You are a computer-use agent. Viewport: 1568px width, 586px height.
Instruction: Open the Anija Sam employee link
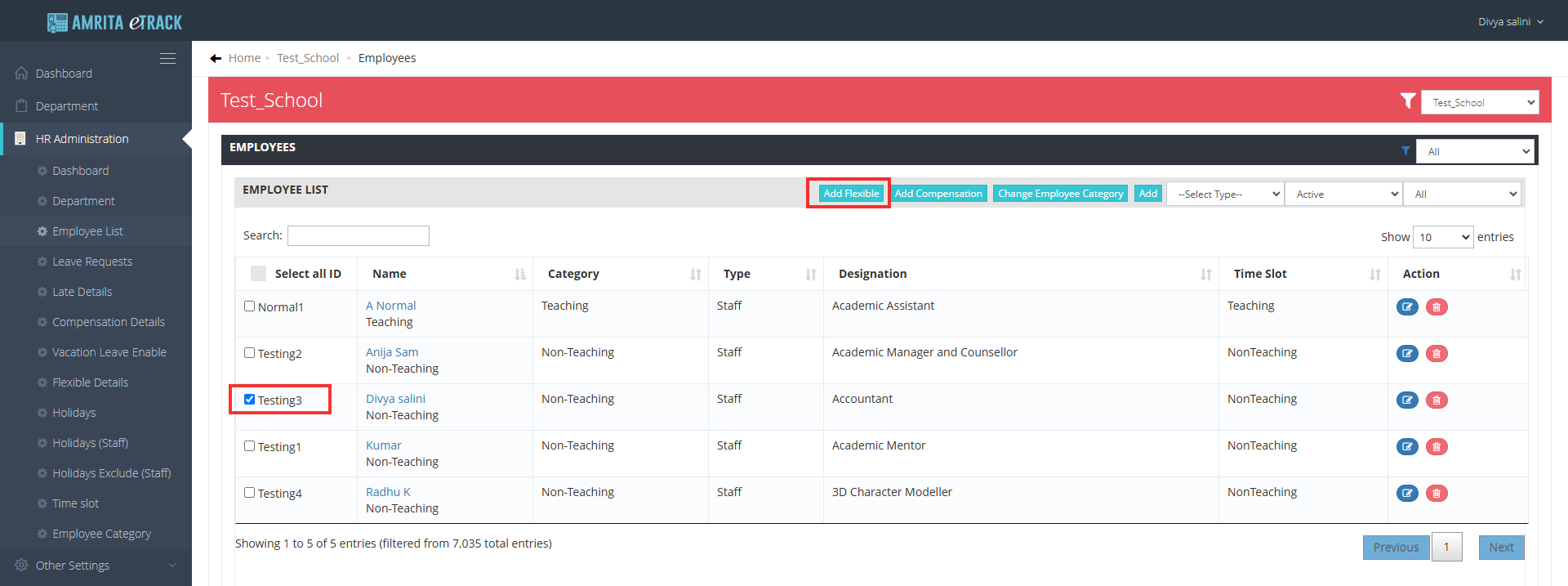click(x=392, y=352)
